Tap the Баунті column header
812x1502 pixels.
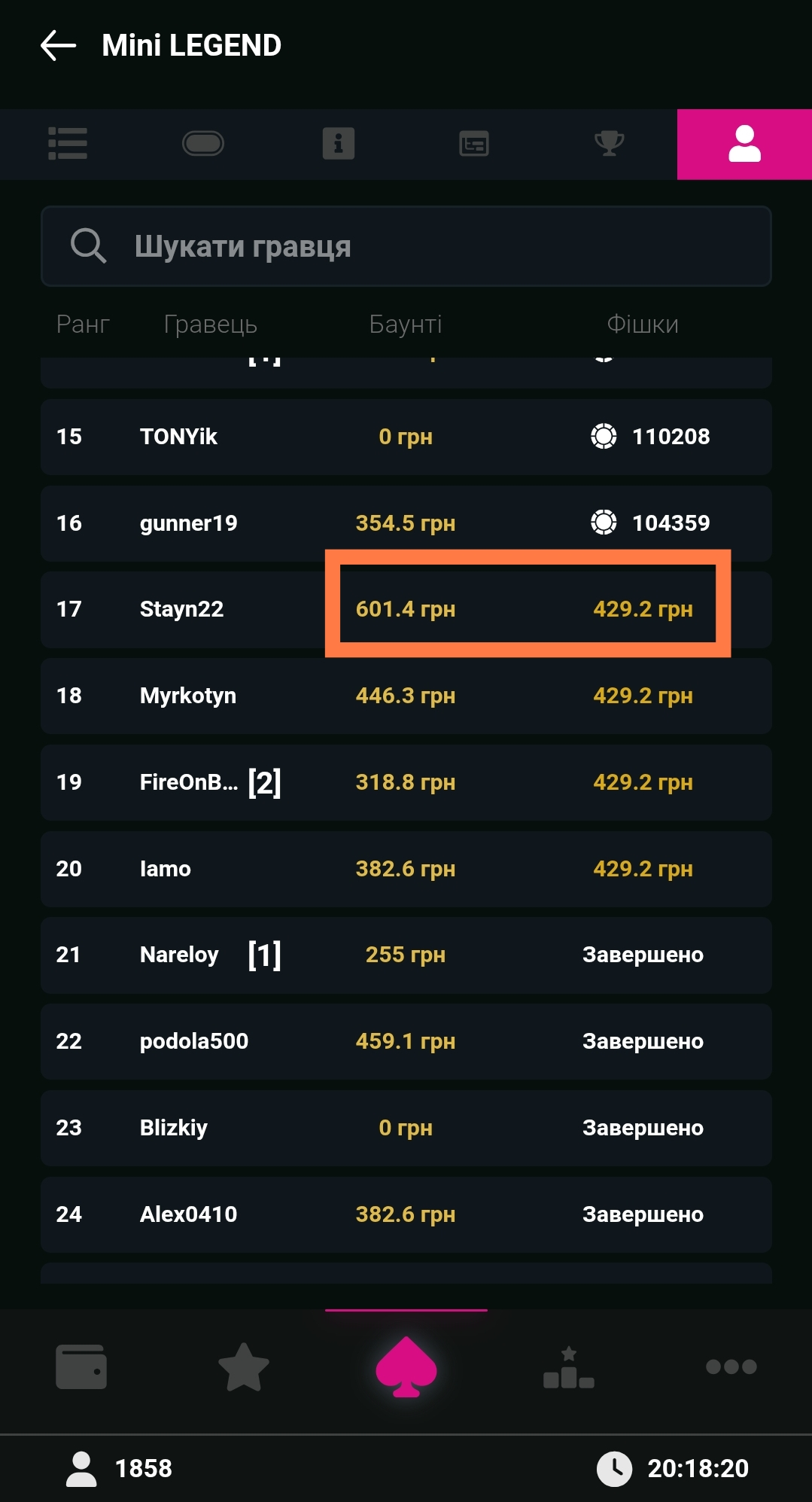[405, 324]
